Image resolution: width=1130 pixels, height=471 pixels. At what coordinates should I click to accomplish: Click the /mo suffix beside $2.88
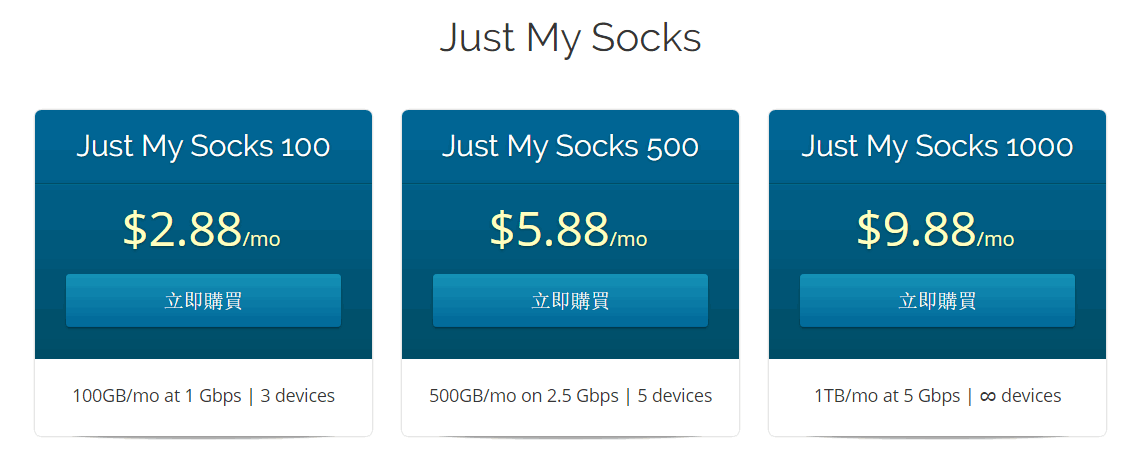pos(262,239)
